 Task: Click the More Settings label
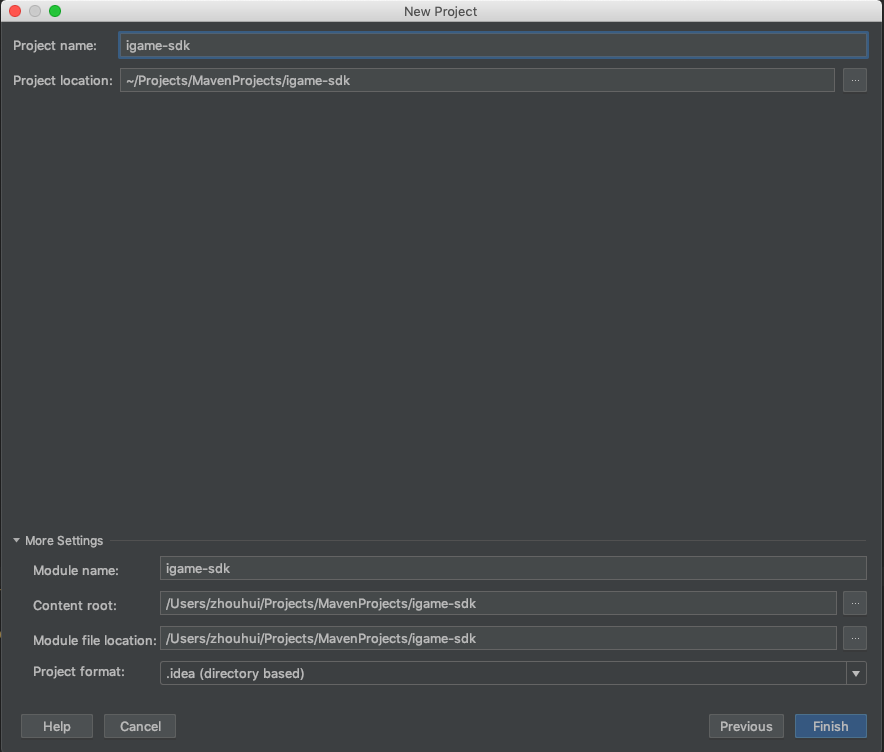pos(64,541)
